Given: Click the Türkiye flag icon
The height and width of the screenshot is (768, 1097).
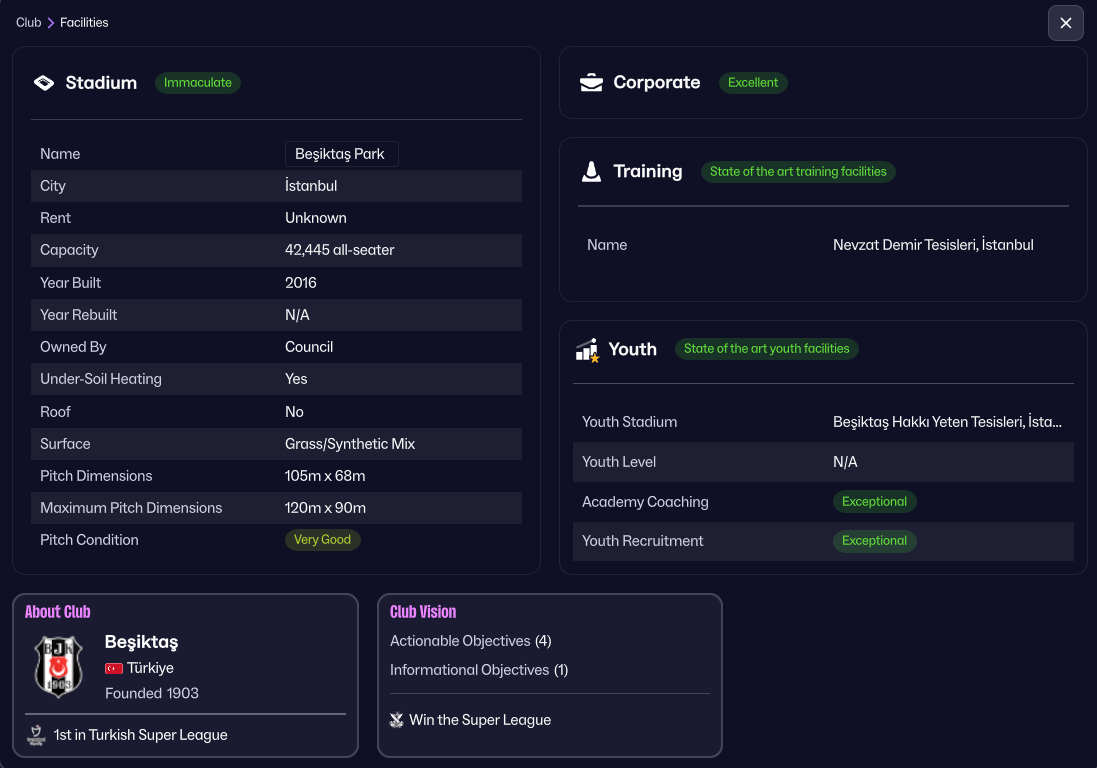Looking at the screenshot, I should tap(114, 668).
